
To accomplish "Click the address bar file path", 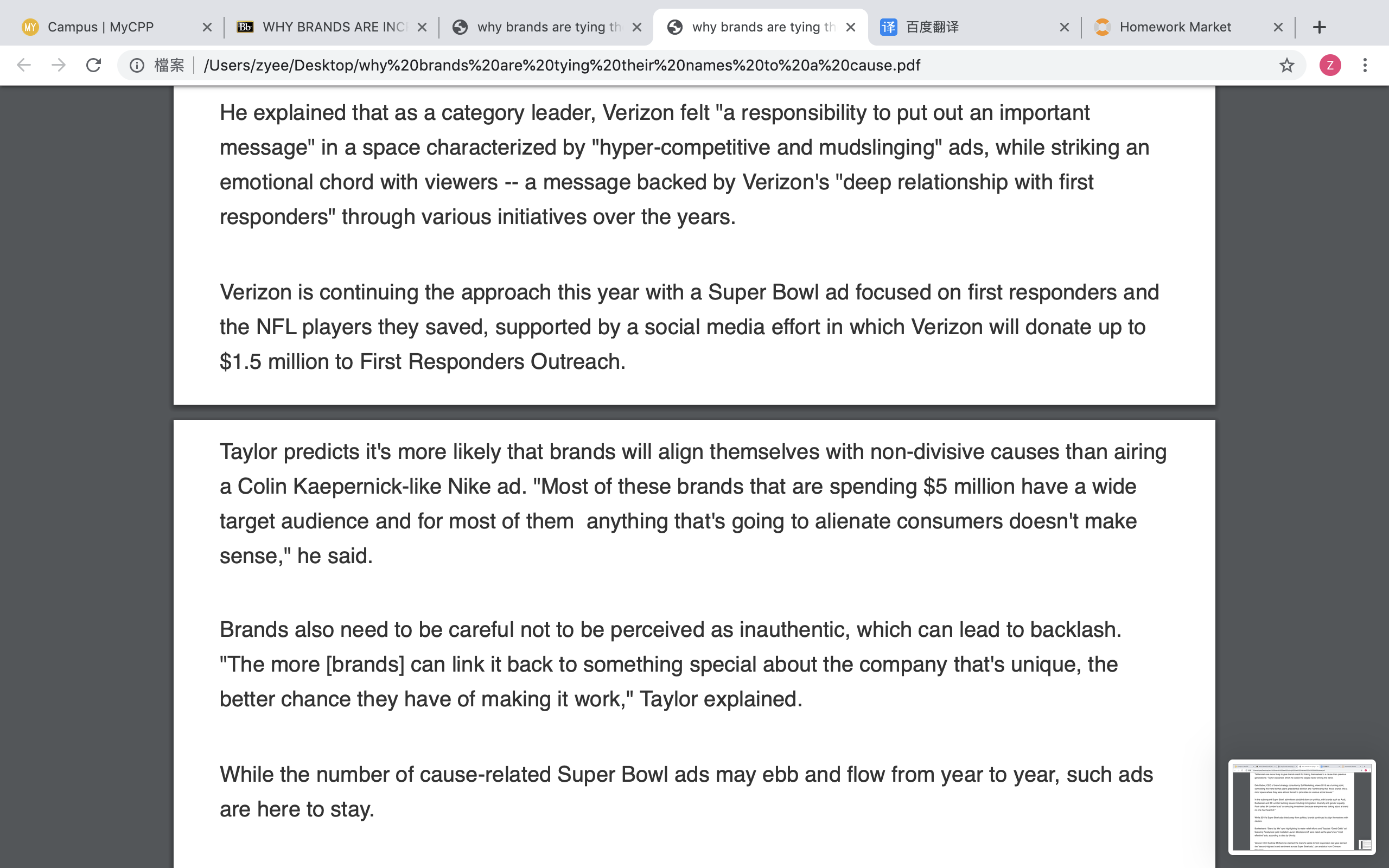I will [x=562, y=66].
